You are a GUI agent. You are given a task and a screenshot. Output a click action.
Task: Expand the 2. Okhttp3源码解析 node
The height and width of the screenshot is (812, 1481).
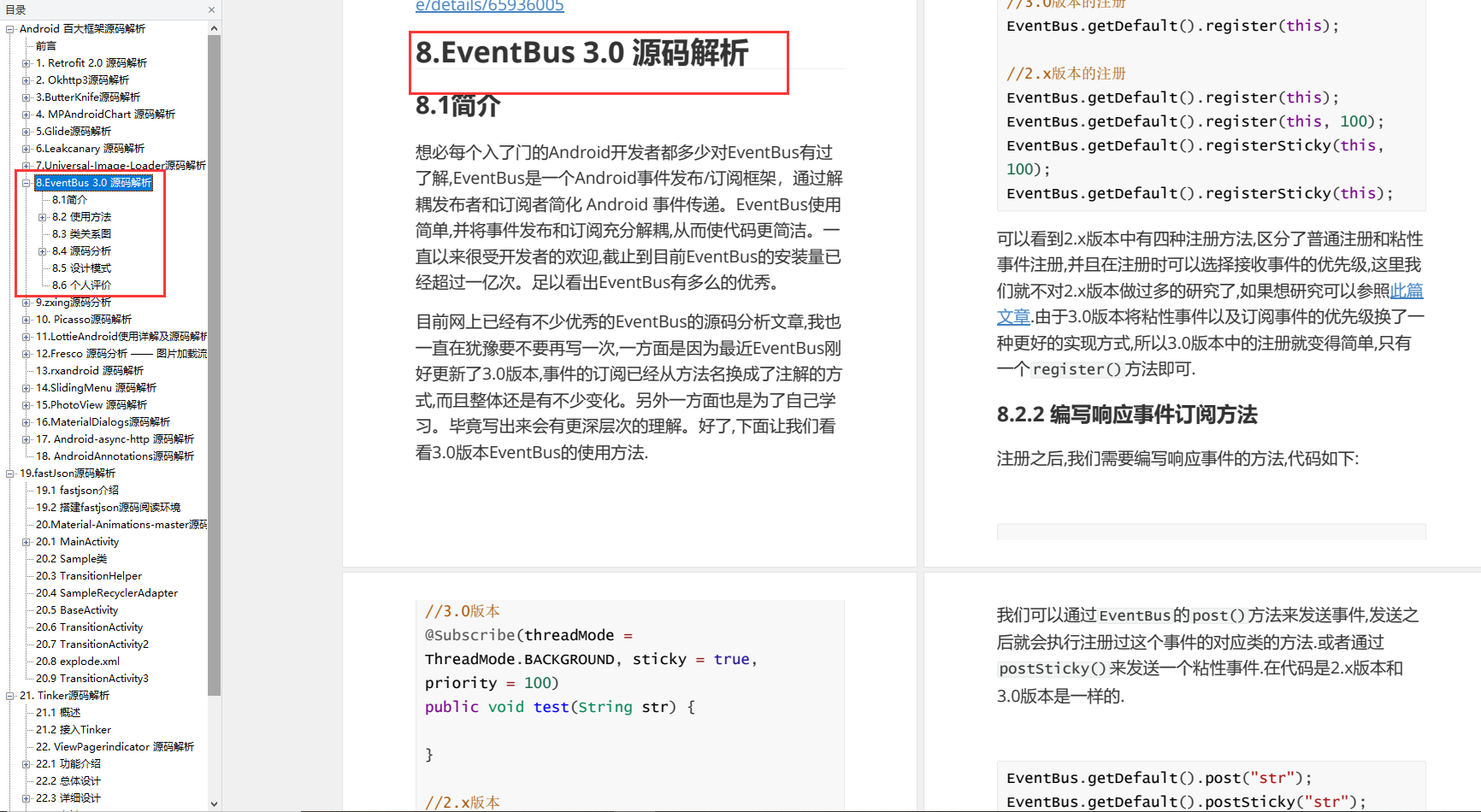(27, 80)
